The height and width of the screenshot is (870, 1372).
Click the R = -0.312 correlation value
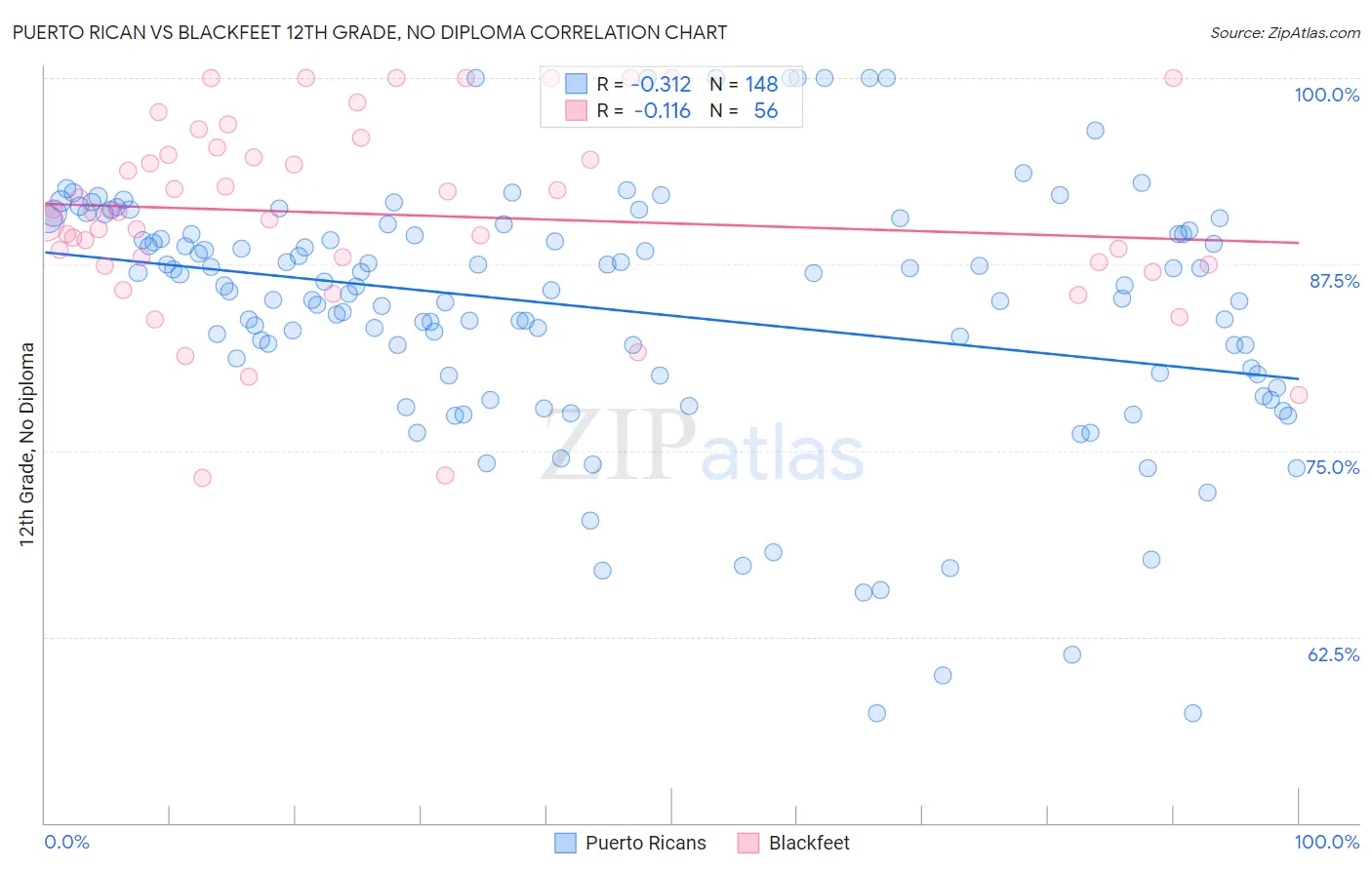click(644, 84)
